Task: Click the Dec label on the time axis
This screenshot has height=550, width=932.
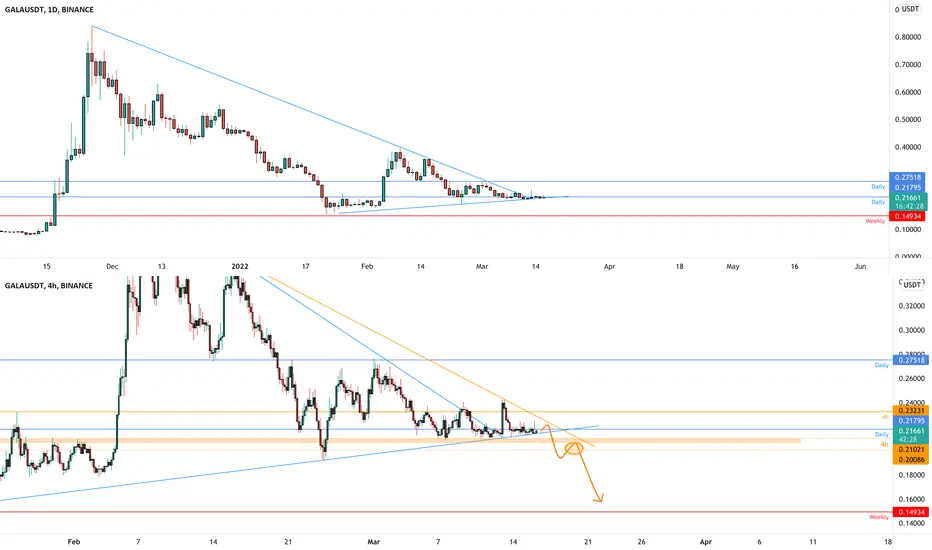Action: (112, 266)
